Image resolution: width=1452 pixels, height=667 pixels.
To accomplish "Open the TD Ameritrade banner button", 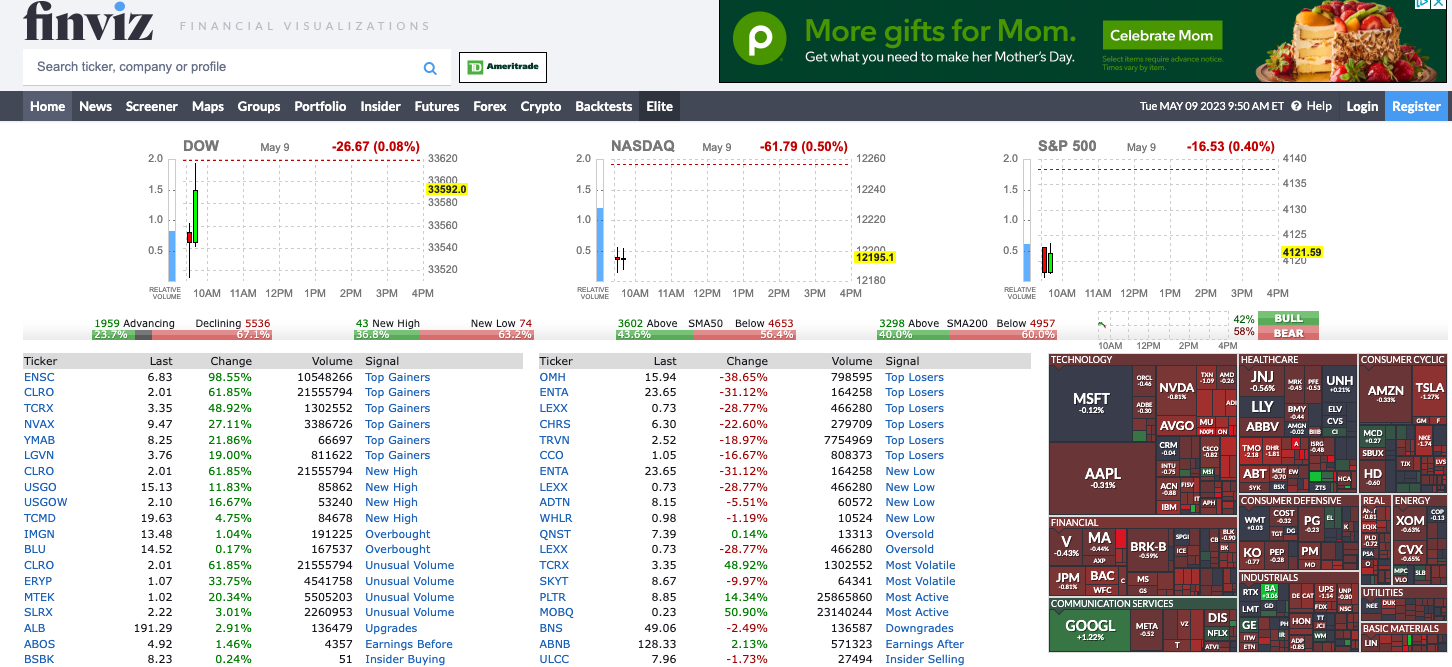I will (x=503, y=67).
